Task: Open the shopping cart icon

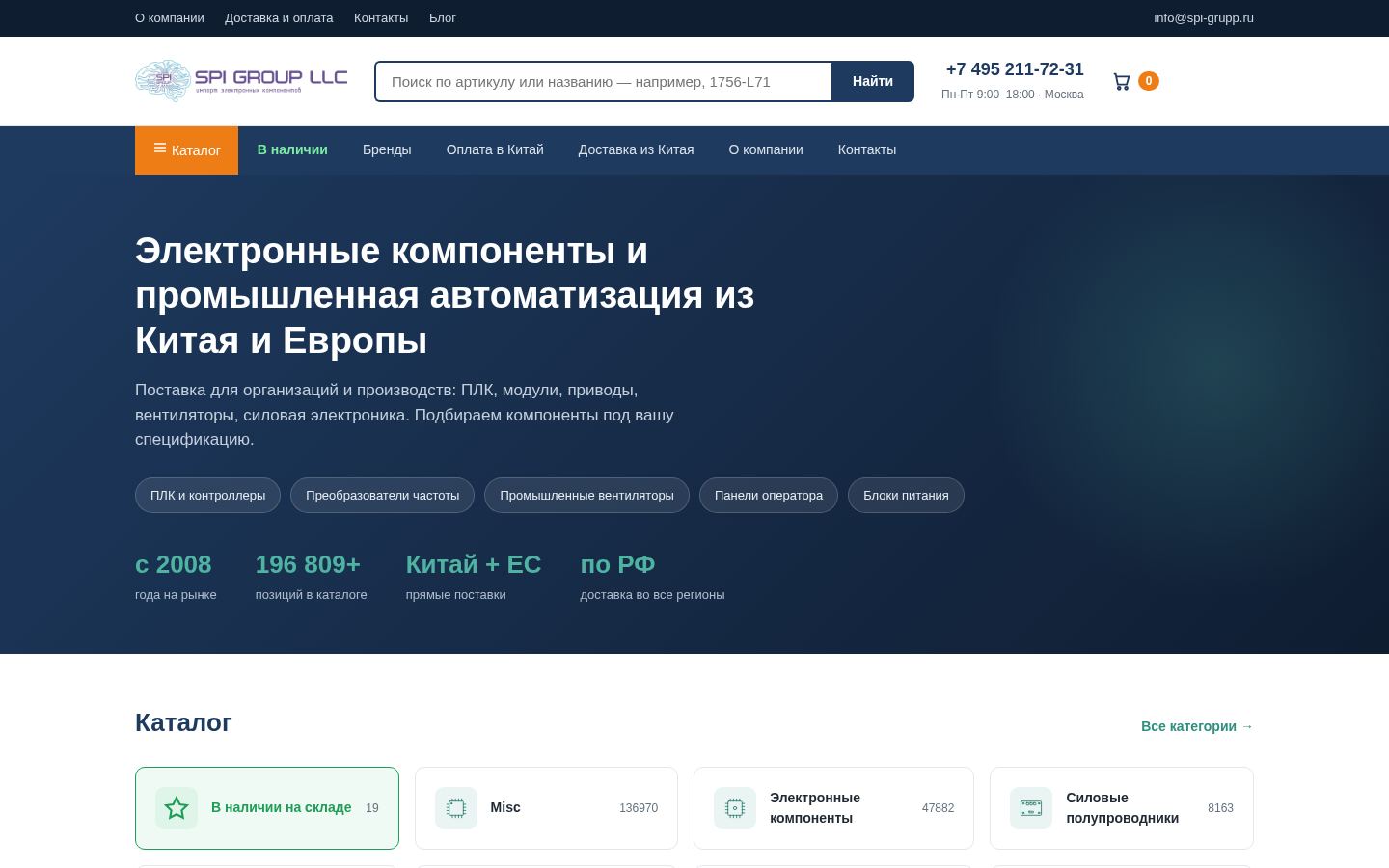Action: 1121,82
